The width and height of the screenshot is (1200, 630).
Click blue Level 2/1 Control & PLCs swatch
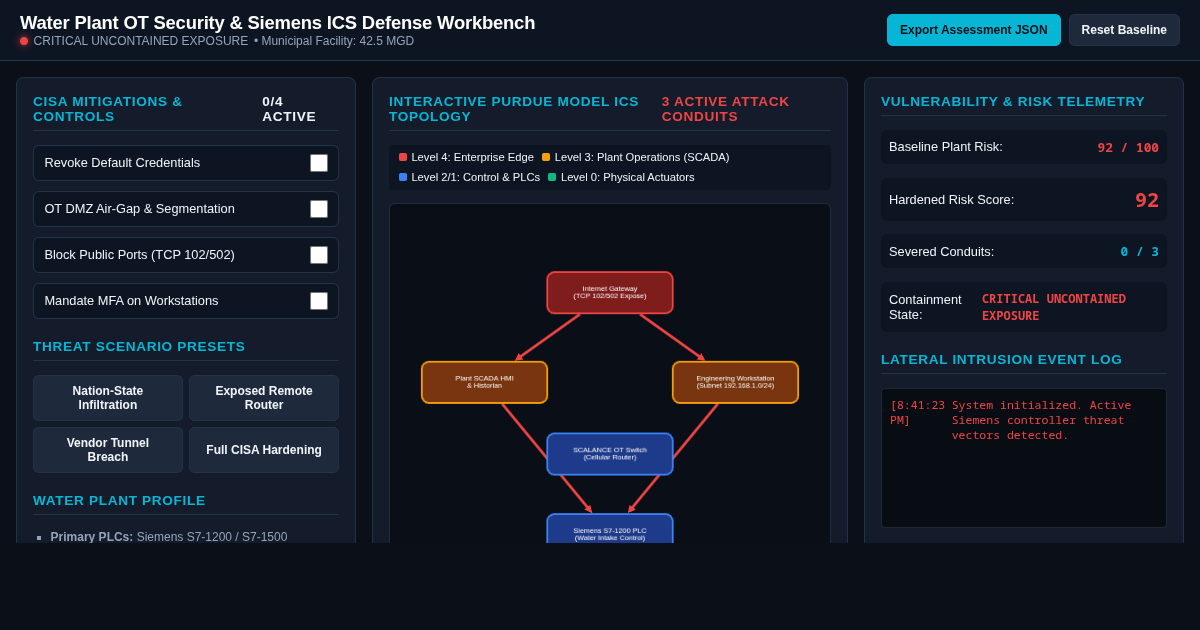403,177
